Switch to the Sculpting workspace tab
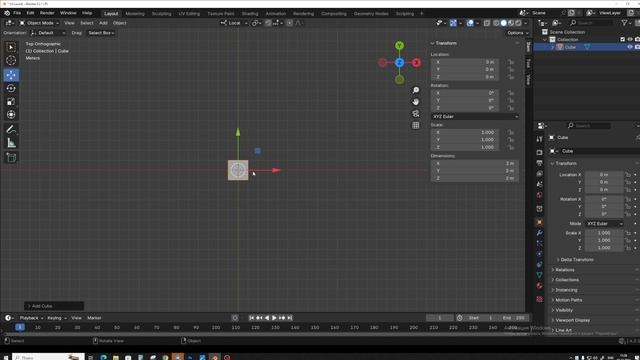The height and width of the screenshot is (360, 640). pos(162,13)
